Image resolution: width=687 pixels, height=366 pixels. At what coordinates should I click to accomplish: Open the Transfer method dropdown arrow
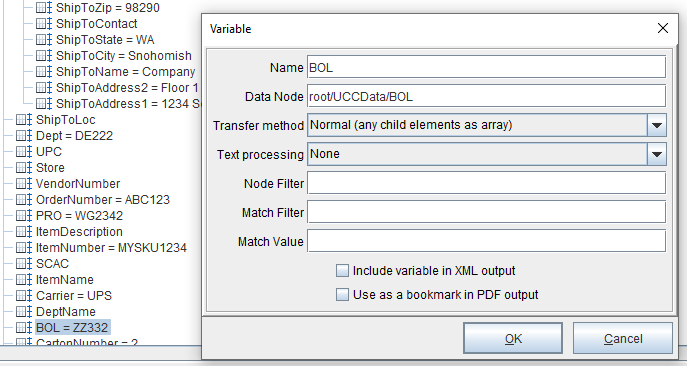[x=656, y=125]
